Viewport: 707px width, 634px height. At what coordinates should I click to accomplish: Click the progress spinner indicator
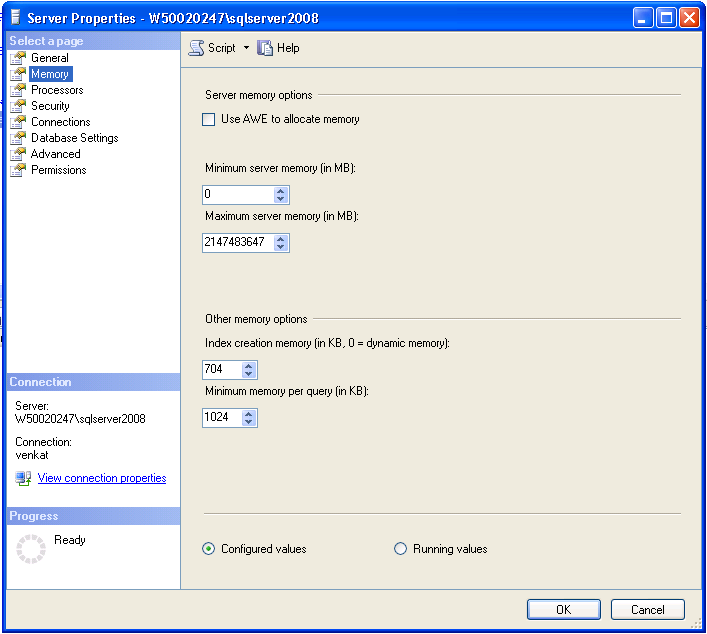(31, 549)
